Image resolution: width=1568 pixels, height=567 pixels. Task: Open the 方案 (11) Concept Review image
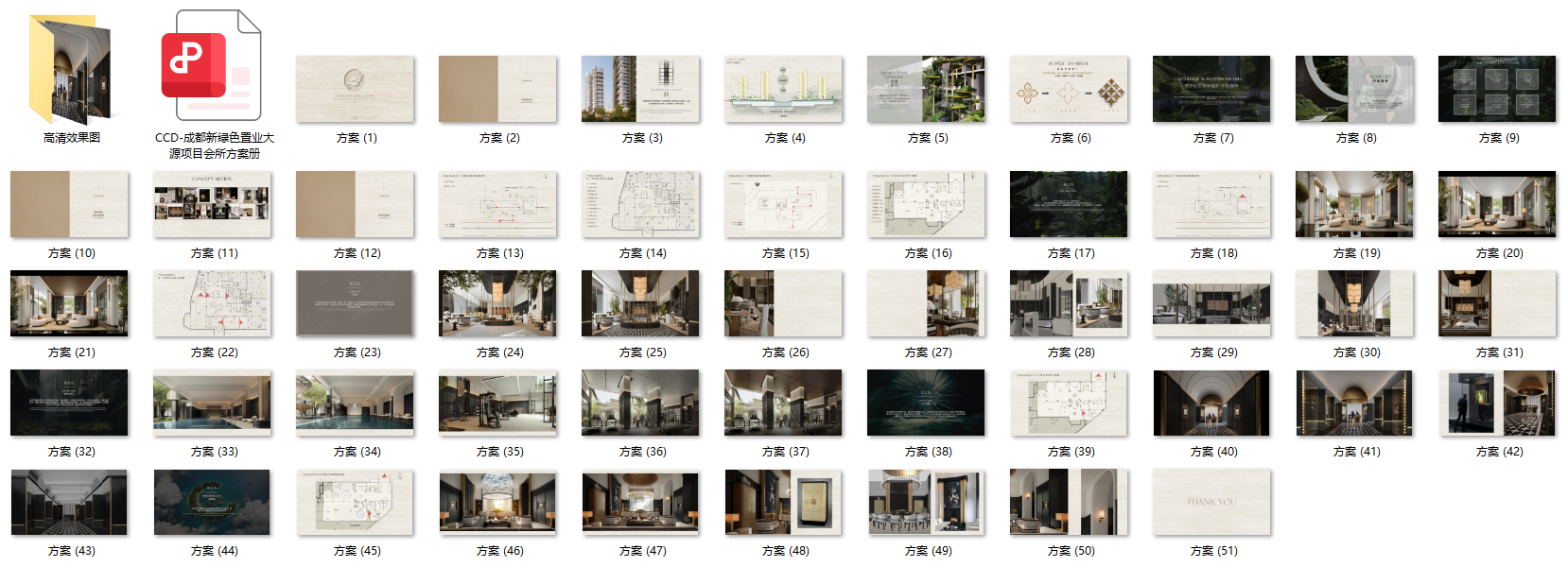(212, 204)
